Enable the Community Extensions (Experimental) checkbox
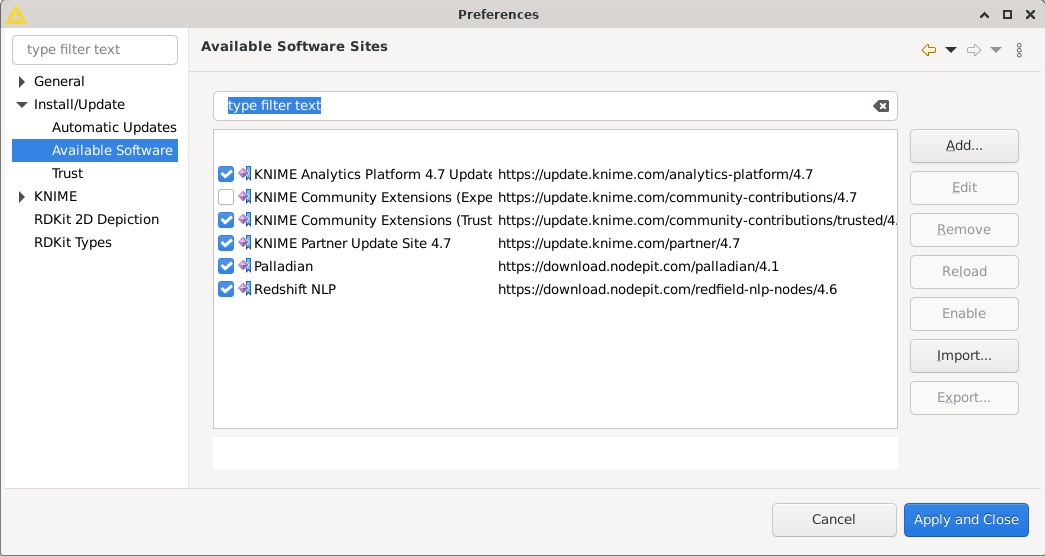The width and height of the screenshot is (1045, 557). point(226,197)
